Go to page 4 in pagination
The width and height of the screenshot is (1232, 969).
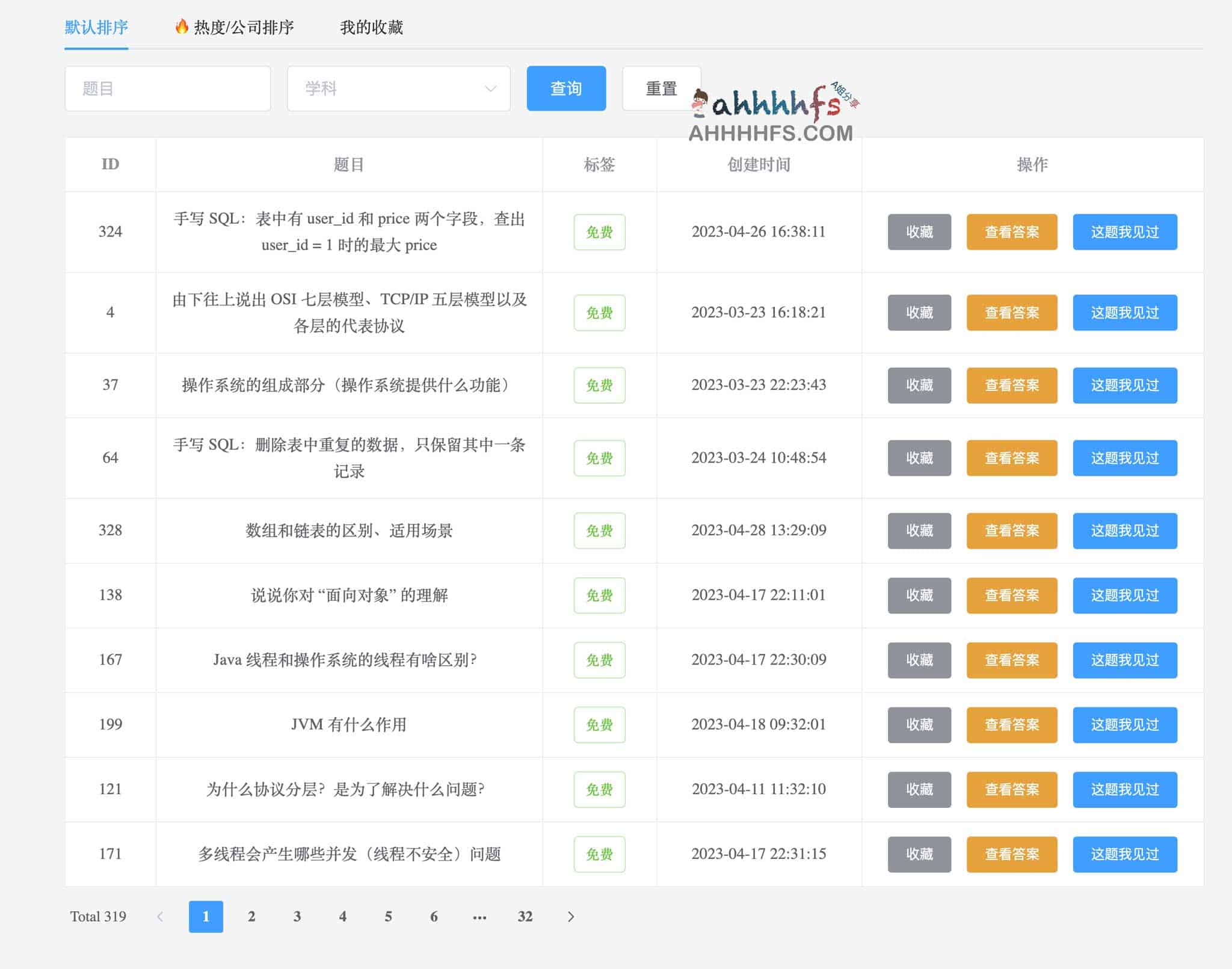tap(343, 917)
